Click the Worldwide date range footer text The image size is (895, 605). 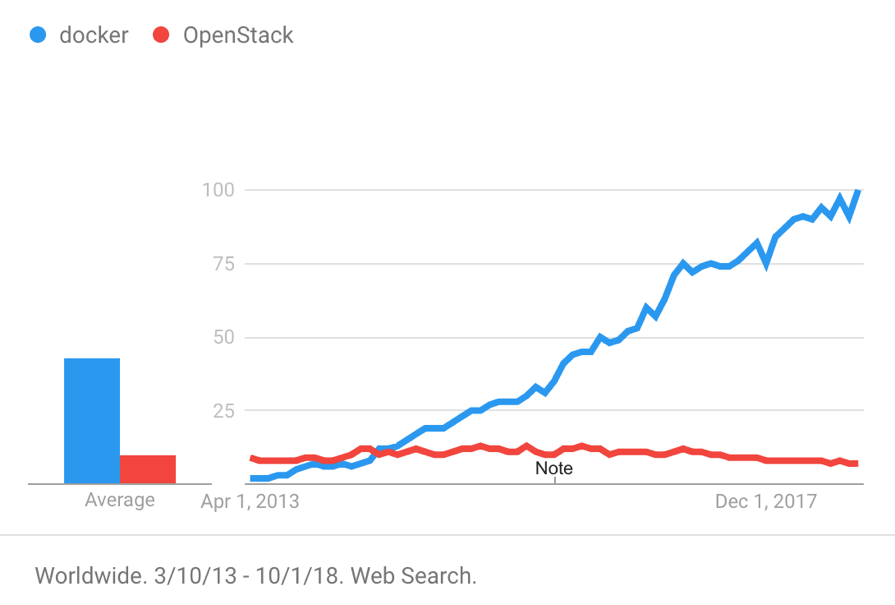[256, 576]
